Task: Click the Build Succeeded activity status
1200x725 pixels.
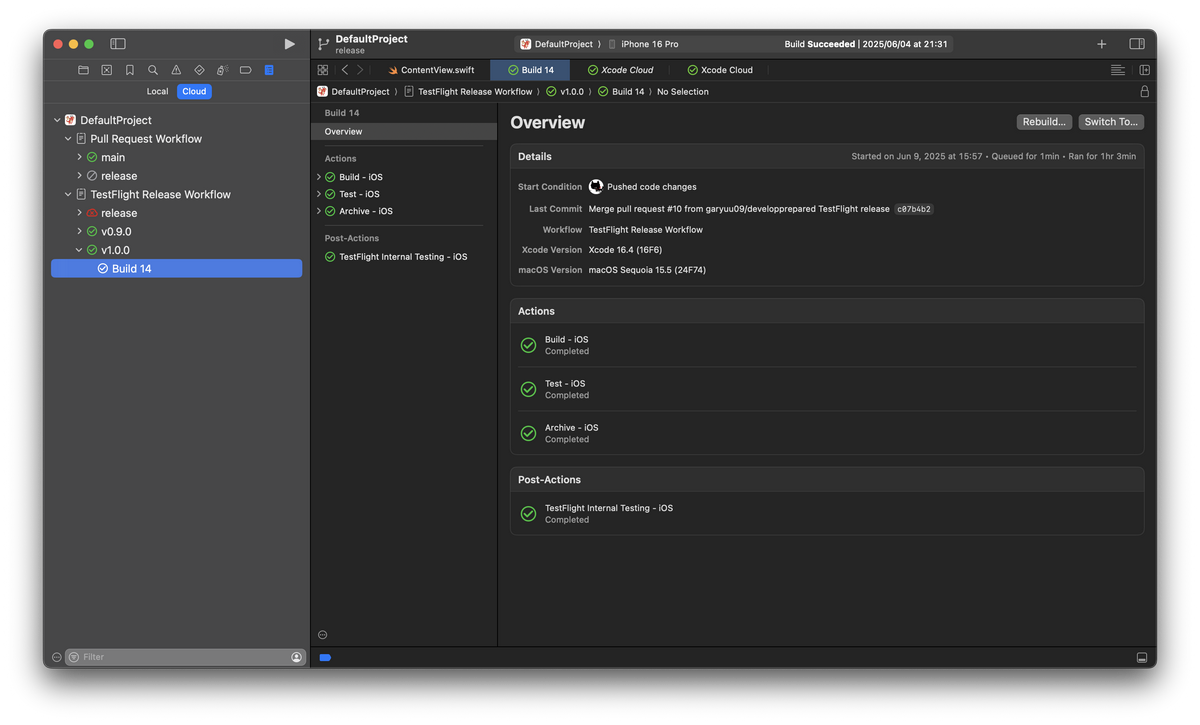Action: [866, 44]
